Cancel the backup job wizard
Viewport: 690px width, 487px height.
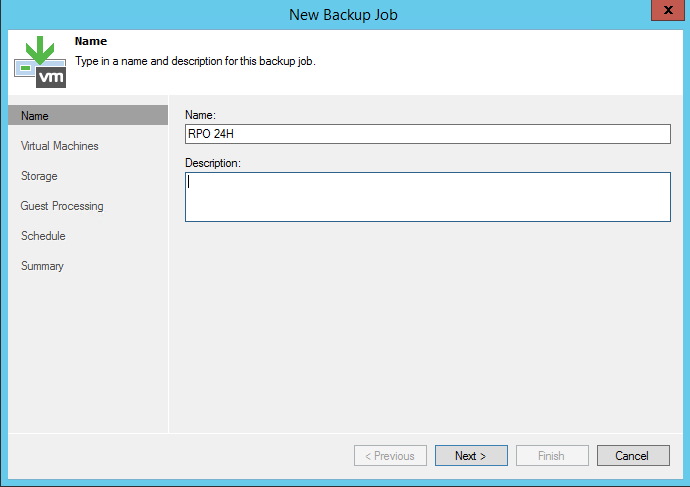click(632, 456)
